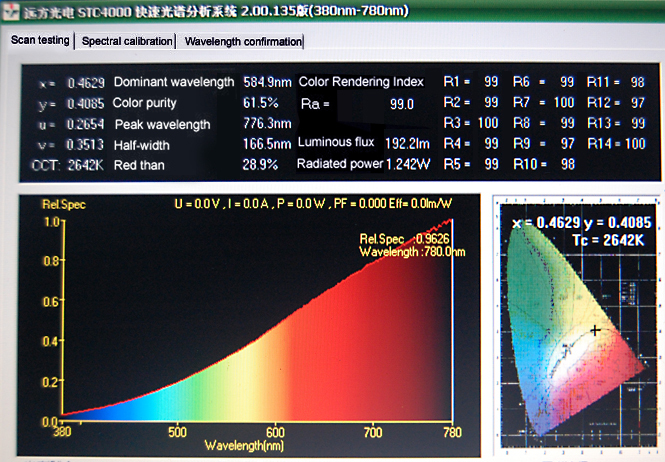Select the Wavelength confirmation tab
This screenshot has width=665, height=462.
pos(243,42)
